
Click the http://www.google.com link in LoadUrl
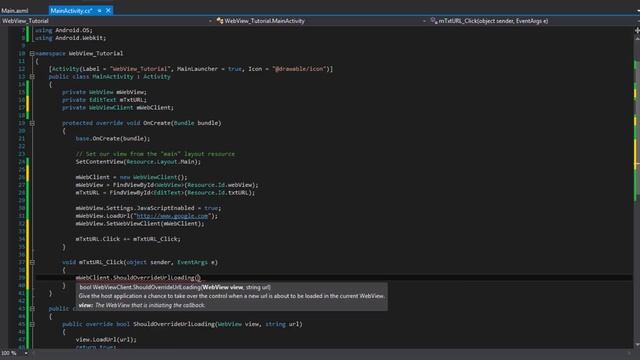pyautogui.click(x=172, y=216)
